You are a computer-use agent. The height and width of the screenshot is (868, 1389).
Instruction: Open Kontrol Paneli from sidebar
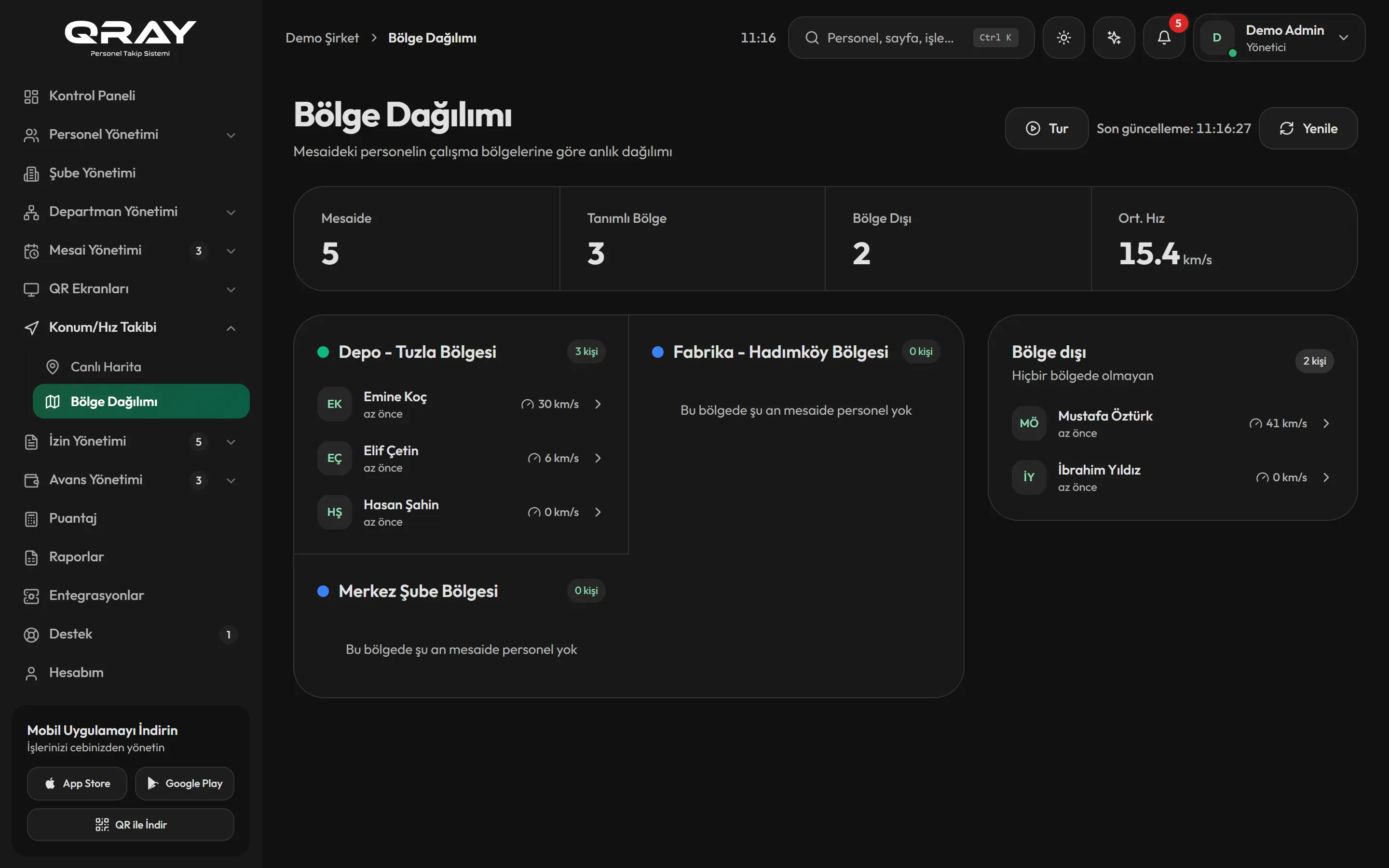(x=131, y=96)
